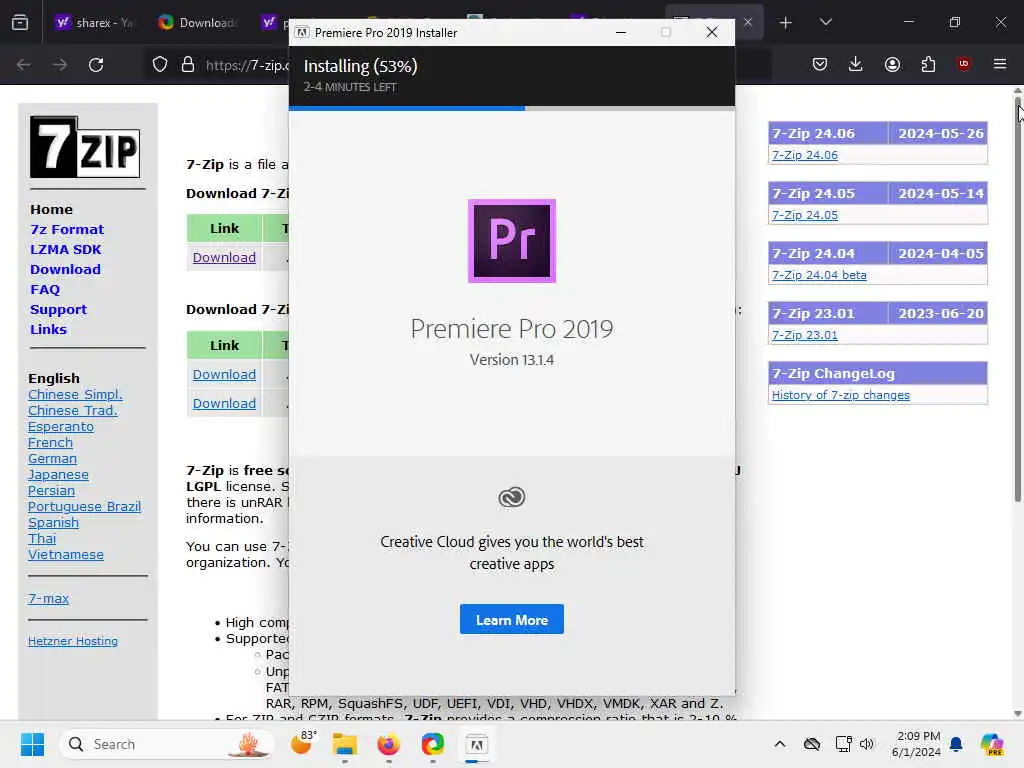Open 7-Zip 23.01 news link

click(x=805, y=335)
